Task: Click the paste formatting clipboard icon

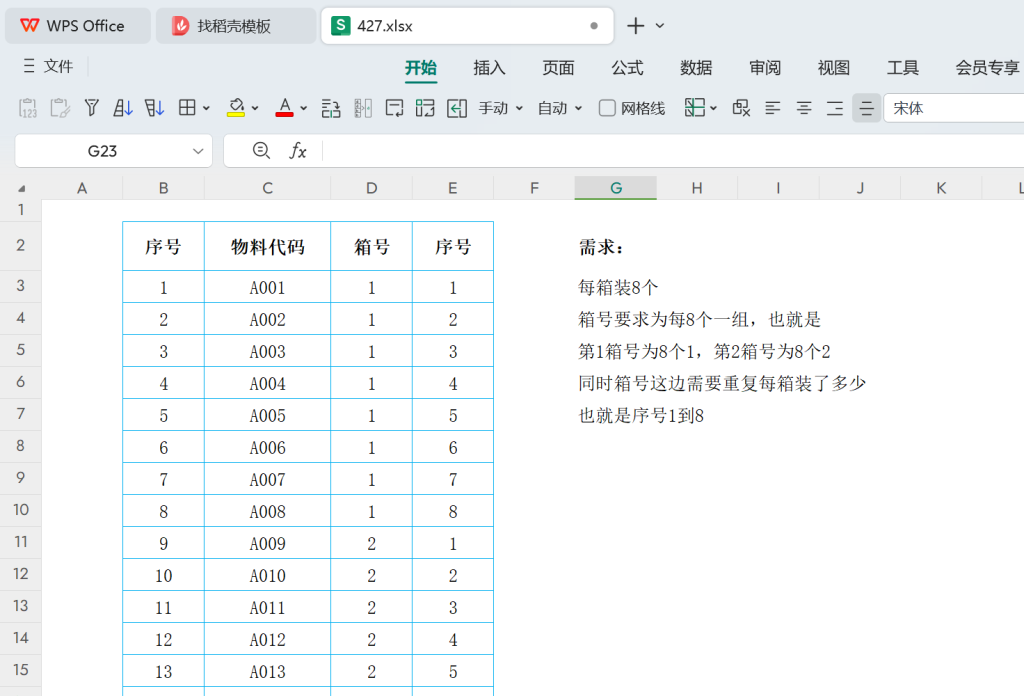Action: tap(60, 108)
